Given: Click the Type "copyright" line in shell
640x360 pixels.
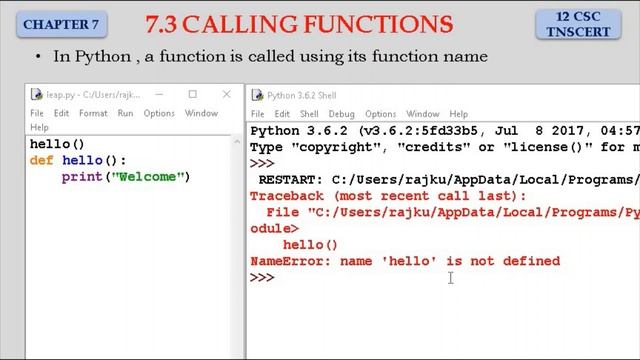Looking at the screenshot, I should [445, 147].
